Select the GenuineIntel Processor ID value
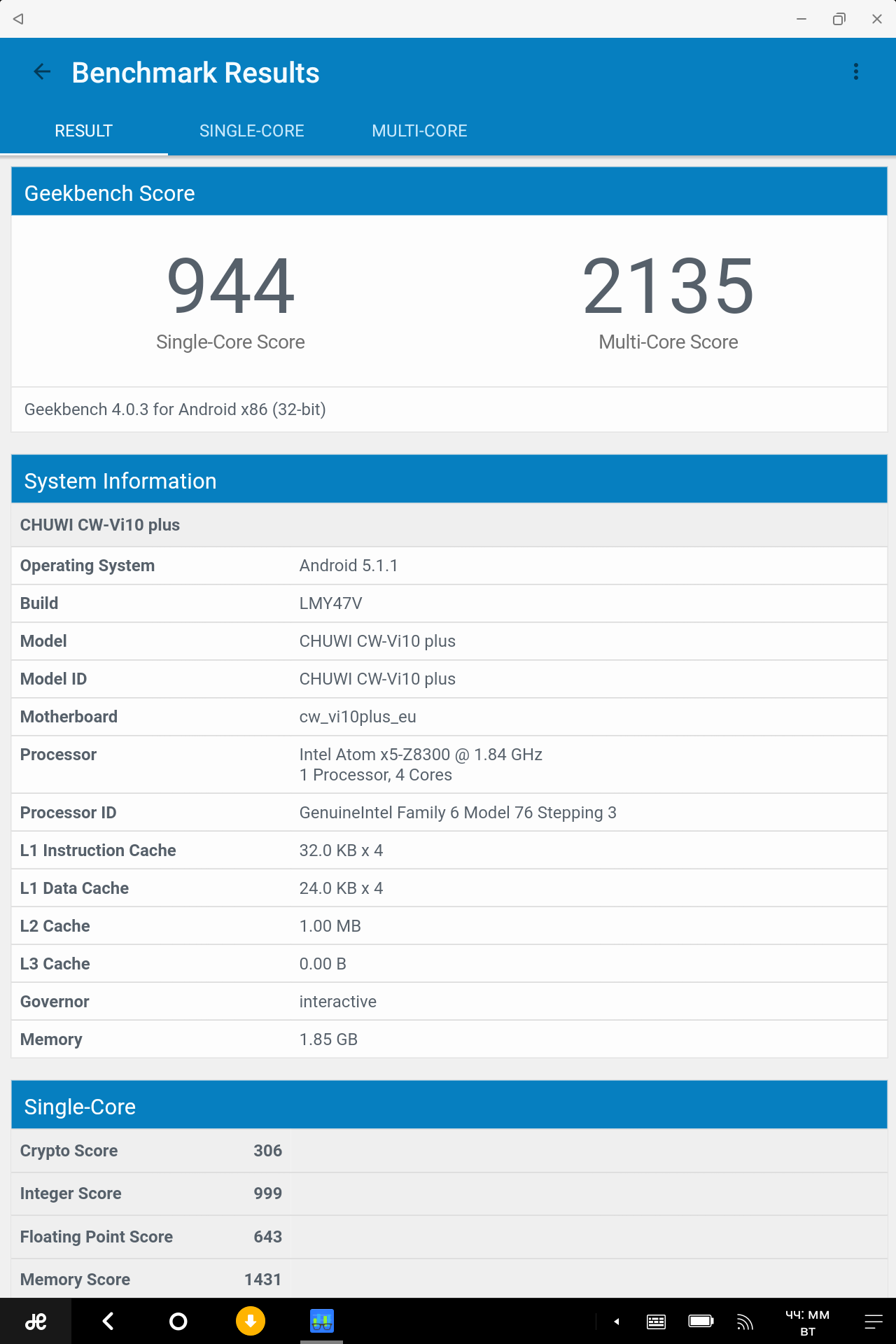Image resolution: width=896 pixels, height=1344 pixels. tap(458, 813)
